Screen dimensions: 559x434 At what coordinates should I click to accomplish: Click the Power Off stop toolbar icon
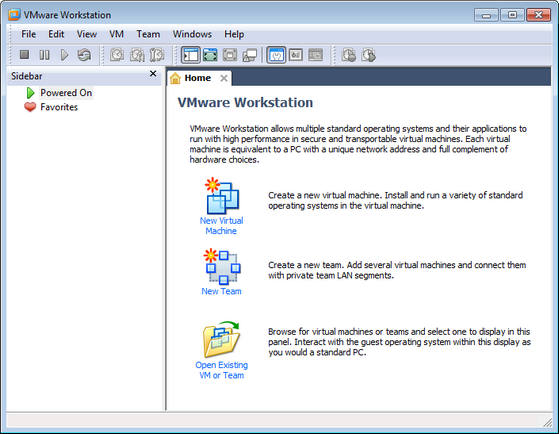pyautogui.click(x=24, y=55)
